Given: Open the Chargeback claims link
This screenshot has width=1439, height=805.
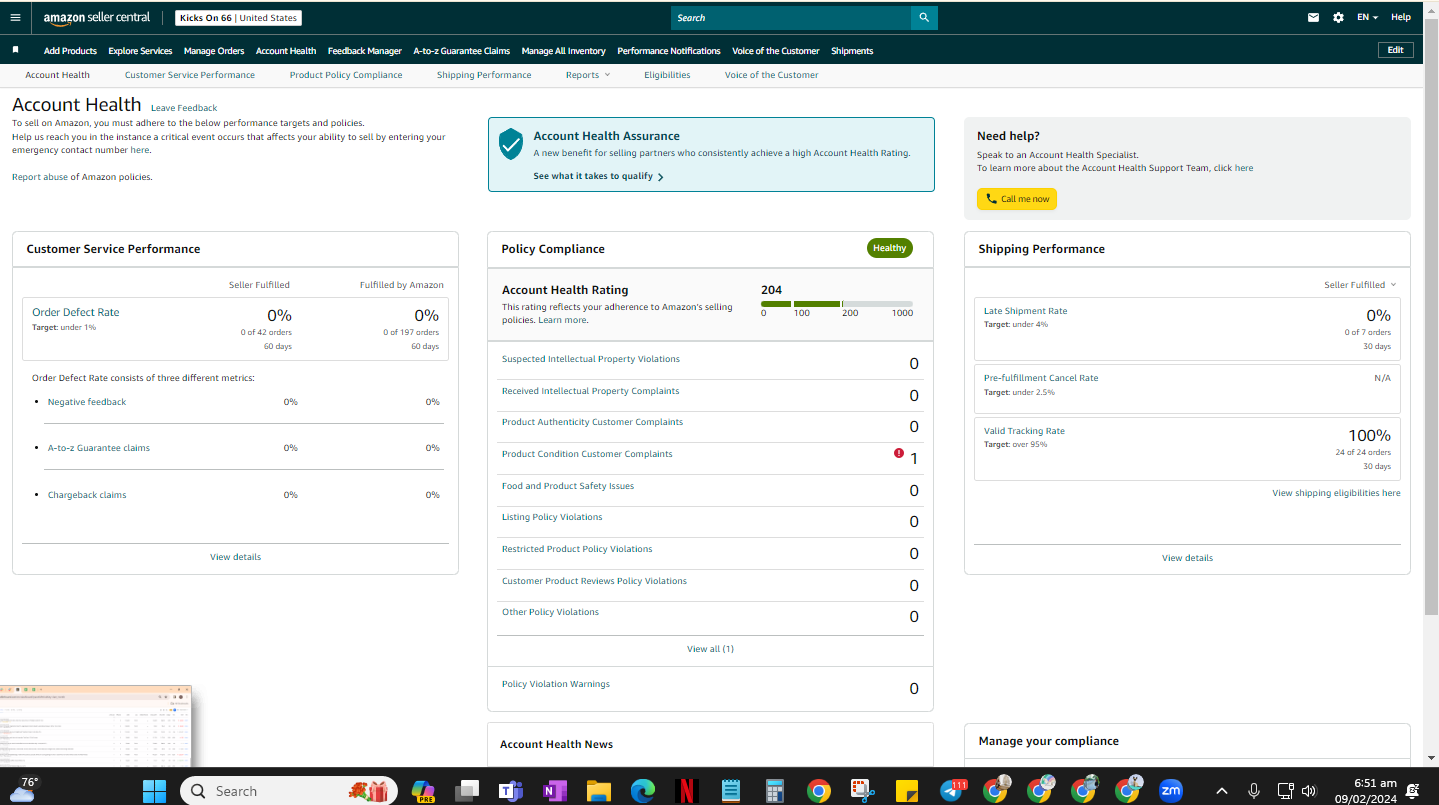Looking at the screenshot, I should tap(87, 495).
